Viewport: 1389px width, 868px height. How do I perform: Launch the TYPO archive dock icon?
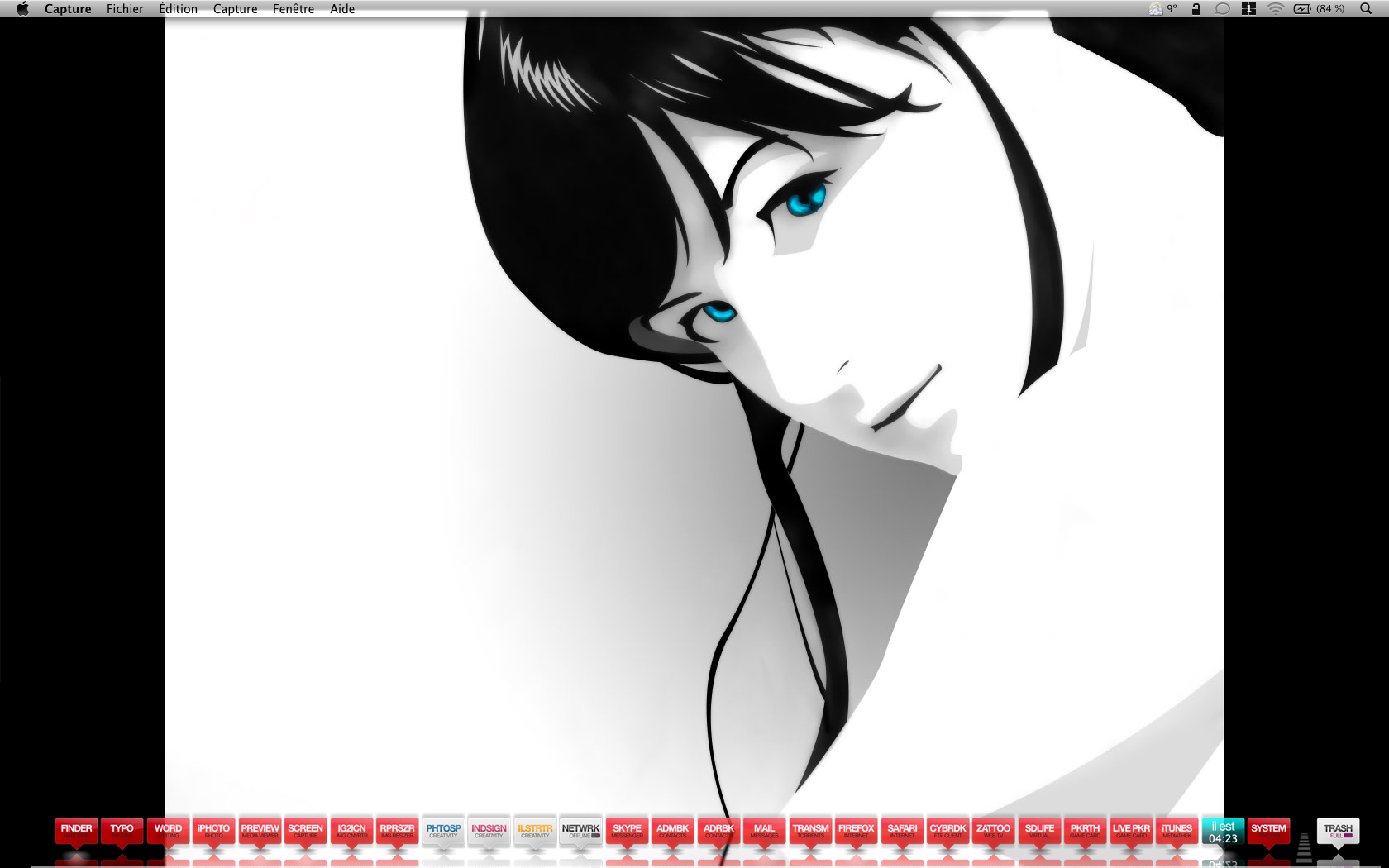(122, 831)
